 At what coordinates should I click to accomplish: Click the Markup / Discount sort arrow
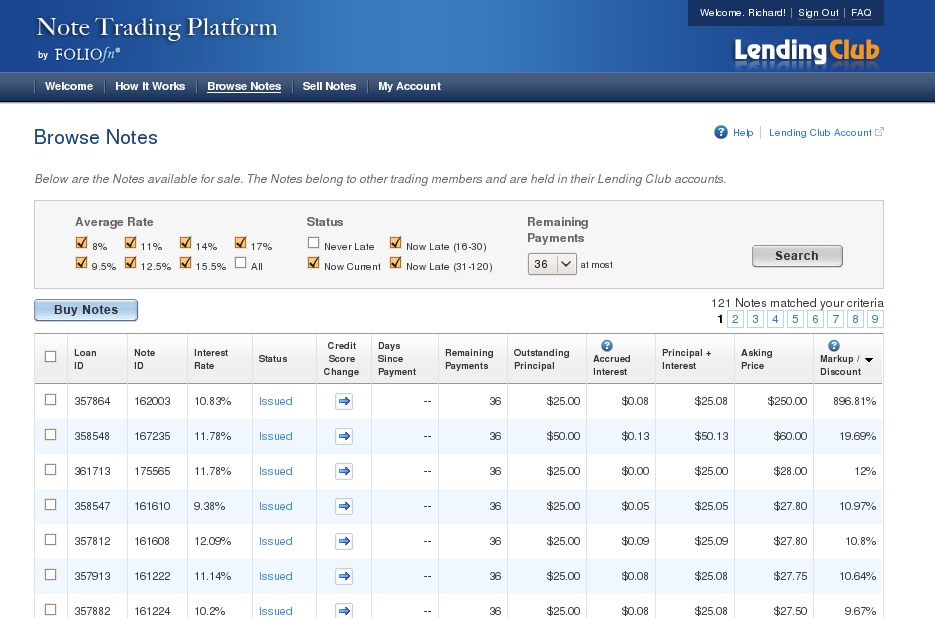[869, 360]
